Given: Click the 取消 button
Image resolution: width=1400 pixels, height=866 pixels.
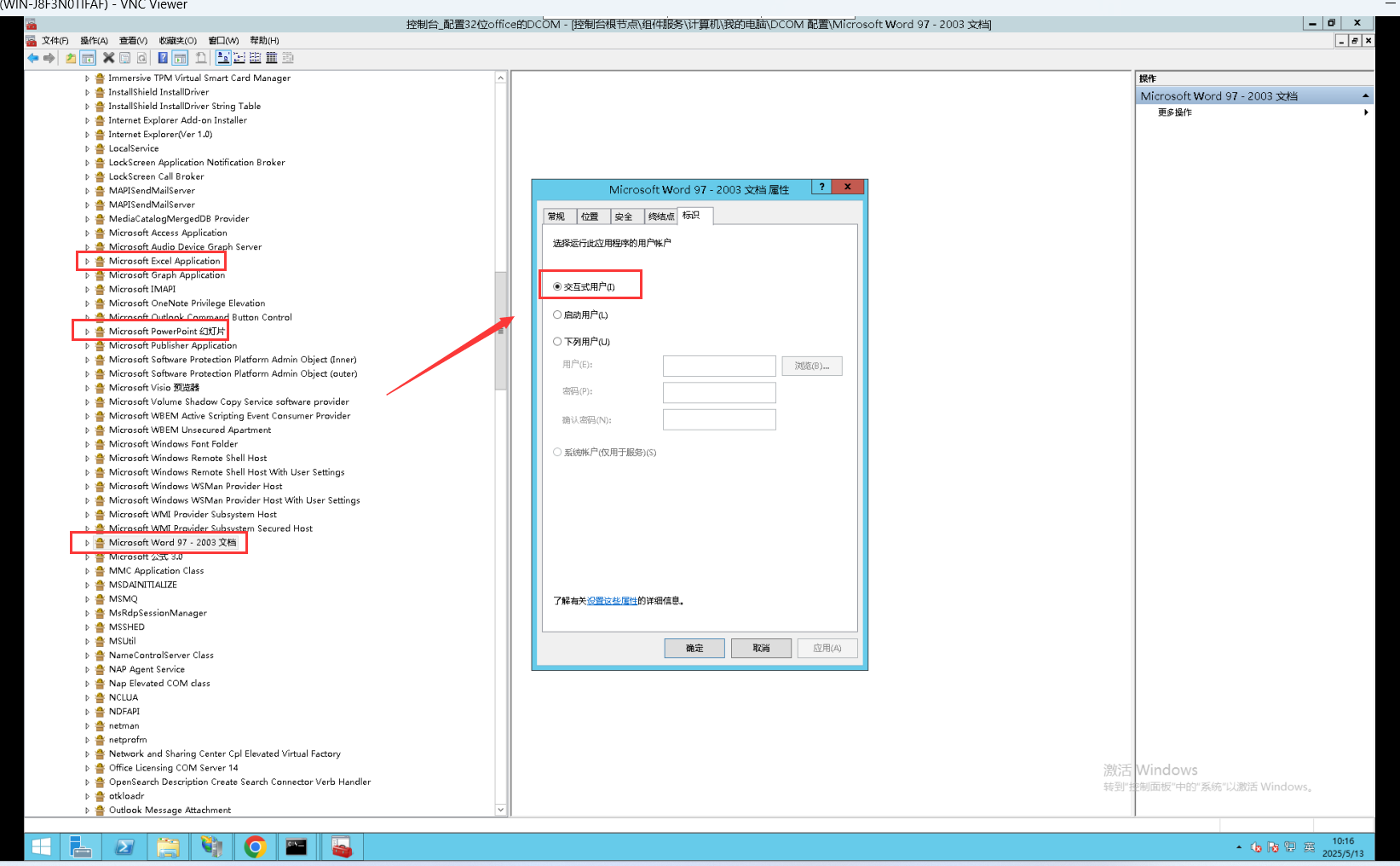Looking at the screenshot, I should click(761, 649).
